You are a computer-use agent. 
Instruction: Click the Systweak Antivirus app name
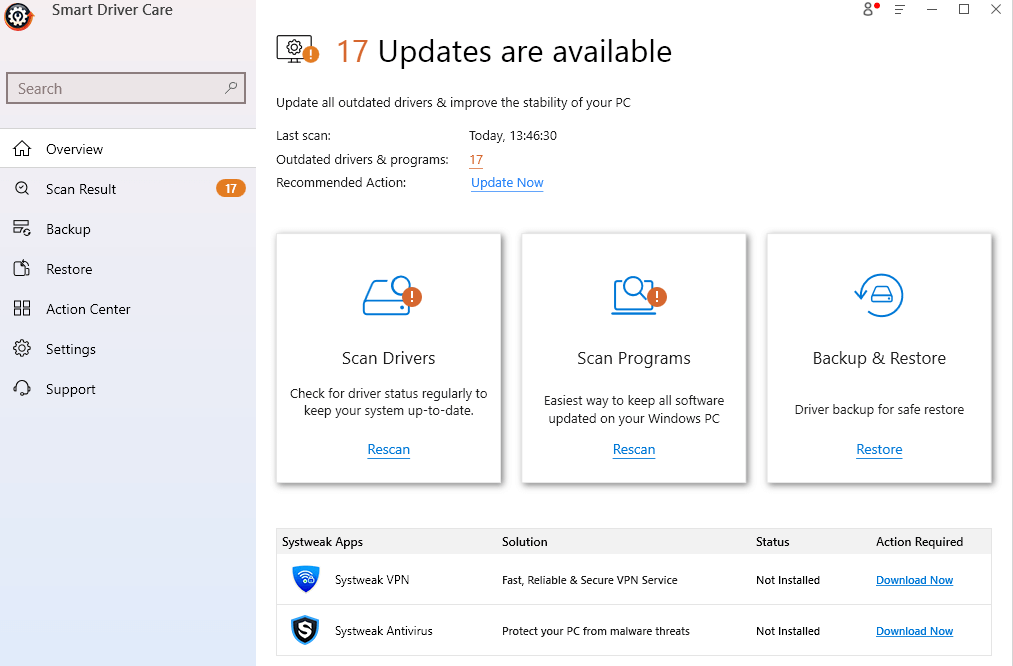point(384,630)
